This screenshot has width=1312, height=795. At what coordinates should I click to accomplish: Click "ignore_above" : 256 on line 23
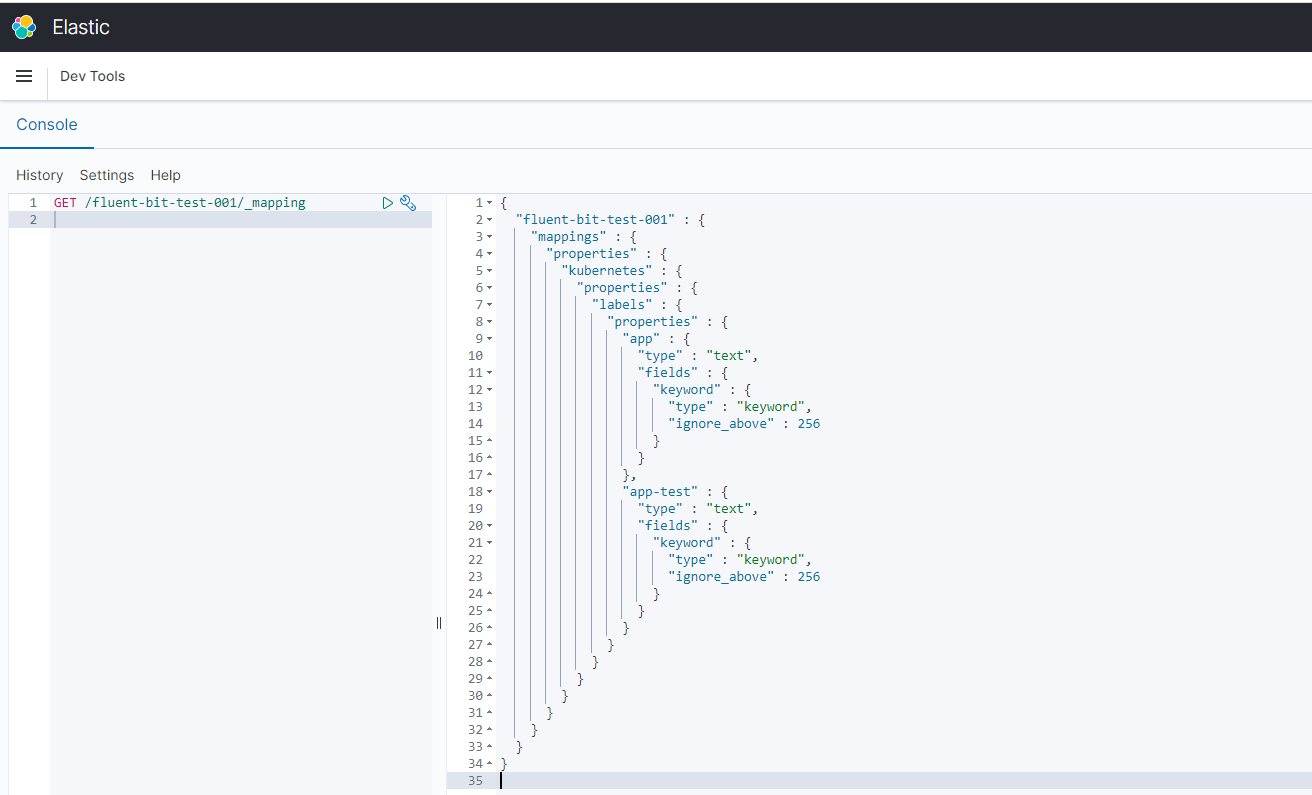(744, 577)
